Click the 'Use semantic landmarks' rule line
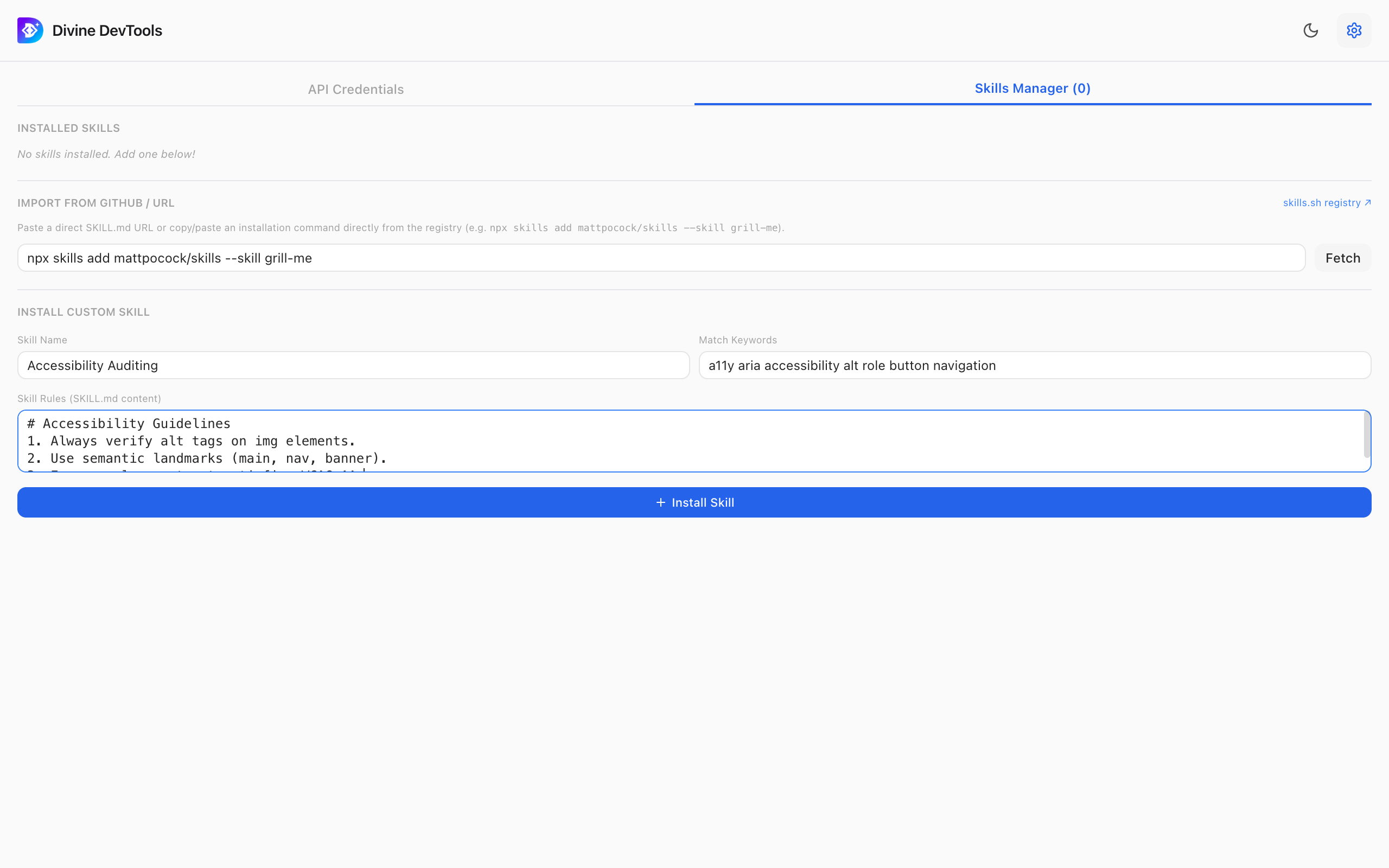The width and height of the screenshot is (1389, 868). (x=207, y=458)
